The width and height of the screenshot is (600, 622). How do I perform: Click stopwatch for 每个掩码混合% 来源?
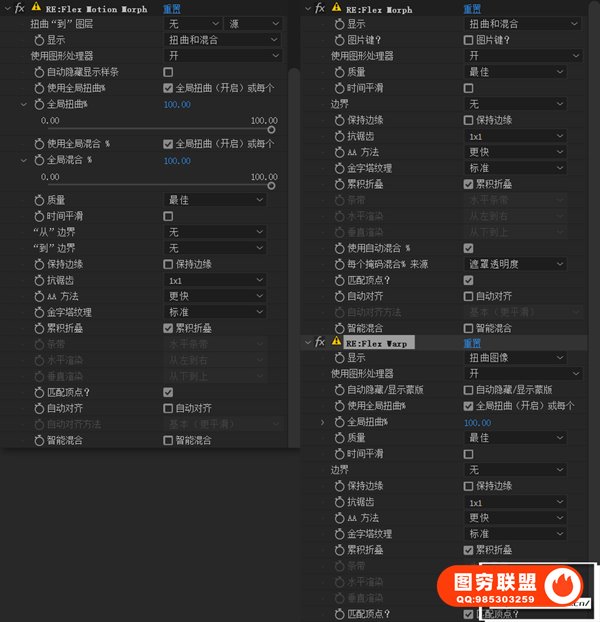(337, 264)
